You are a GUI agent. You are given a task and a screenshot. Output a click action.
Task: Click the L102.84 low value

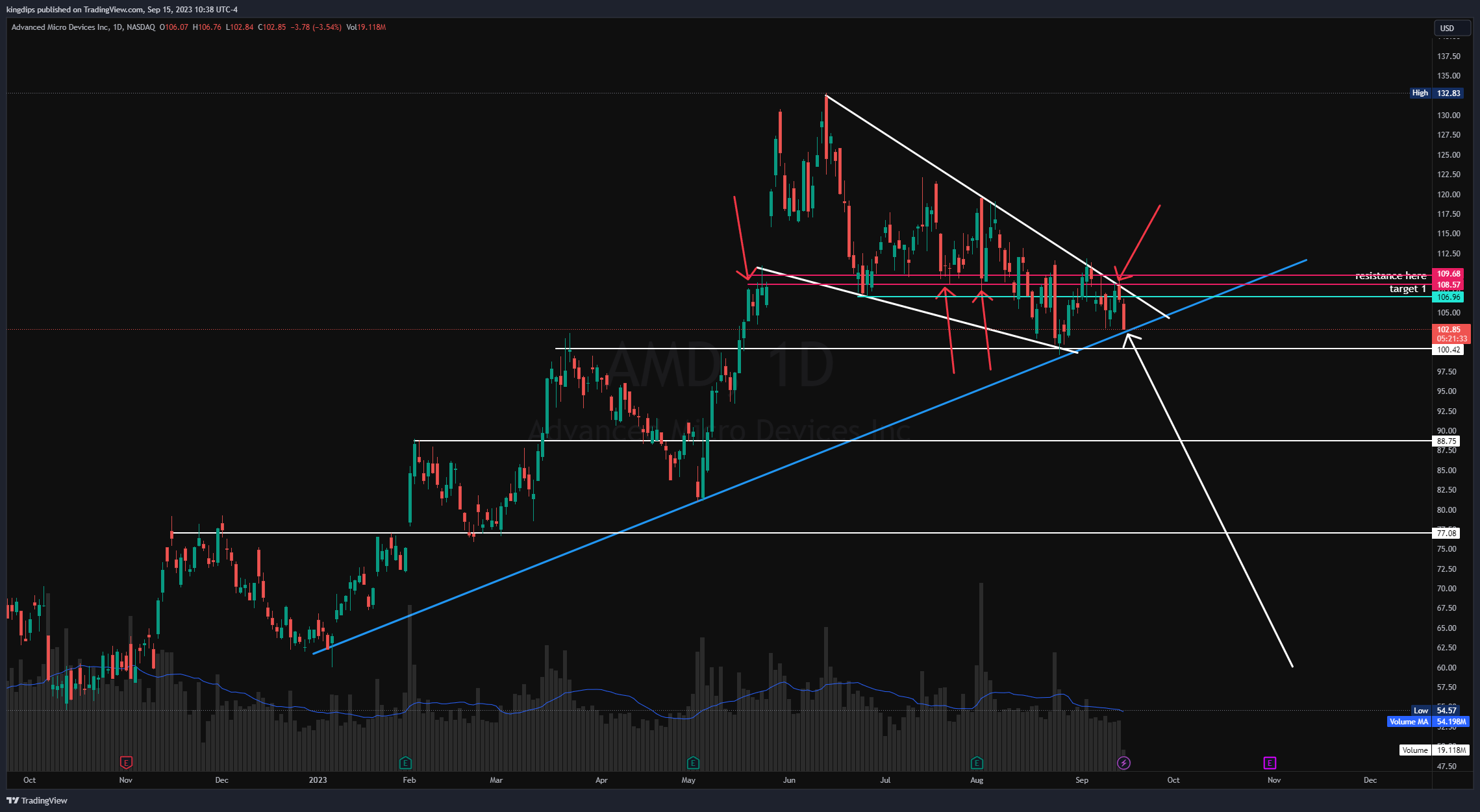(x=240, y=27)
